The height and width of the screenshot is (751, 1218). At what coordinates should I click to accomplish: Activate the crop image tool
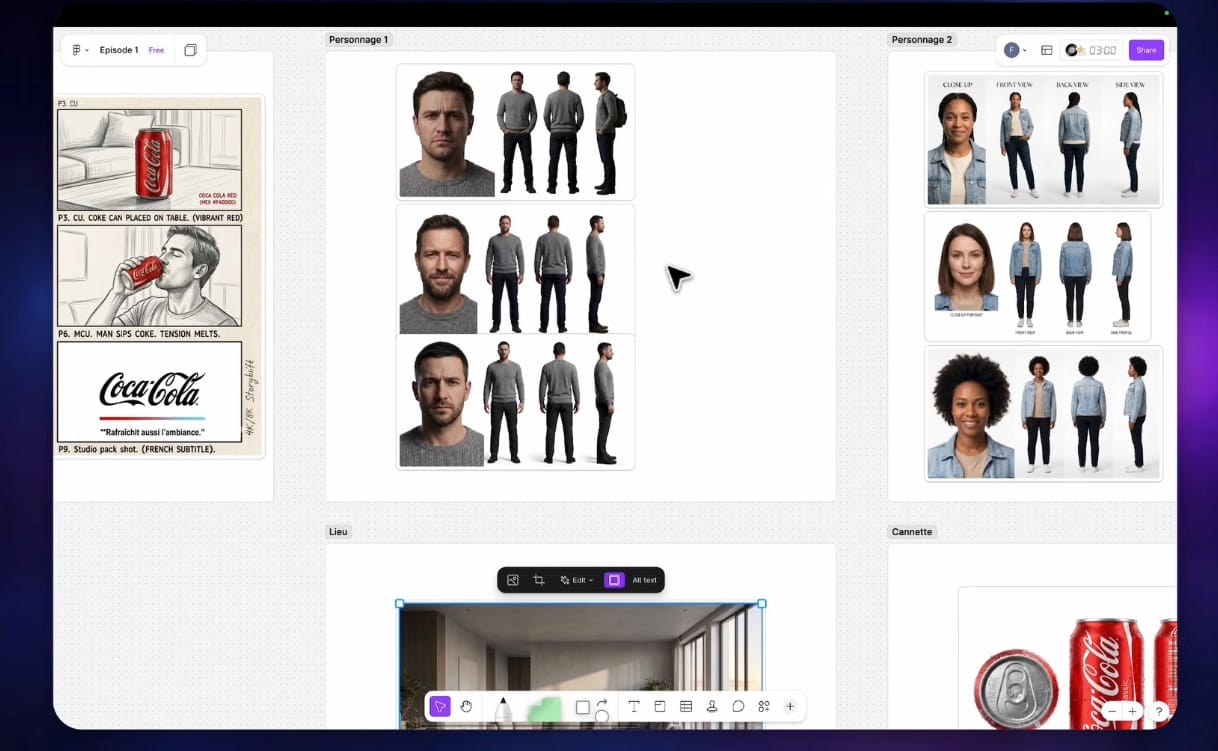[539, 580]
